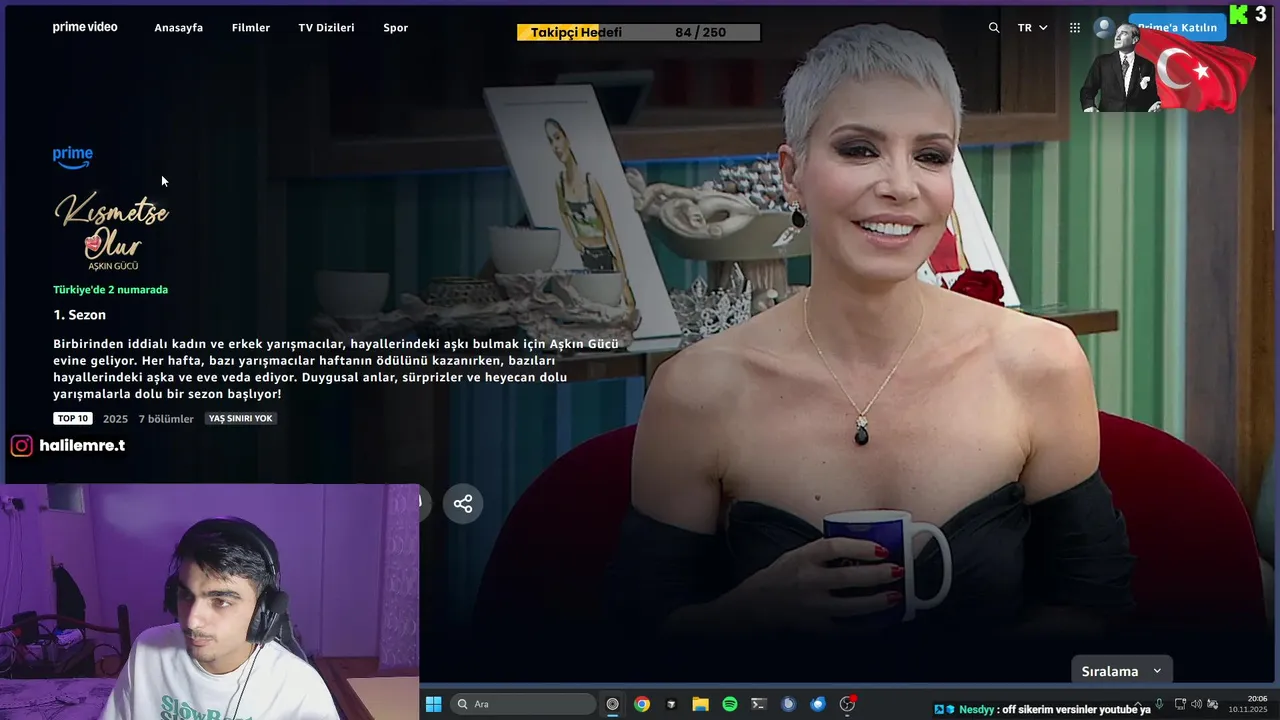Launch Google Chrome from the taskbar
Screen dimensions: 1280x720
click(x=642, y=704)
